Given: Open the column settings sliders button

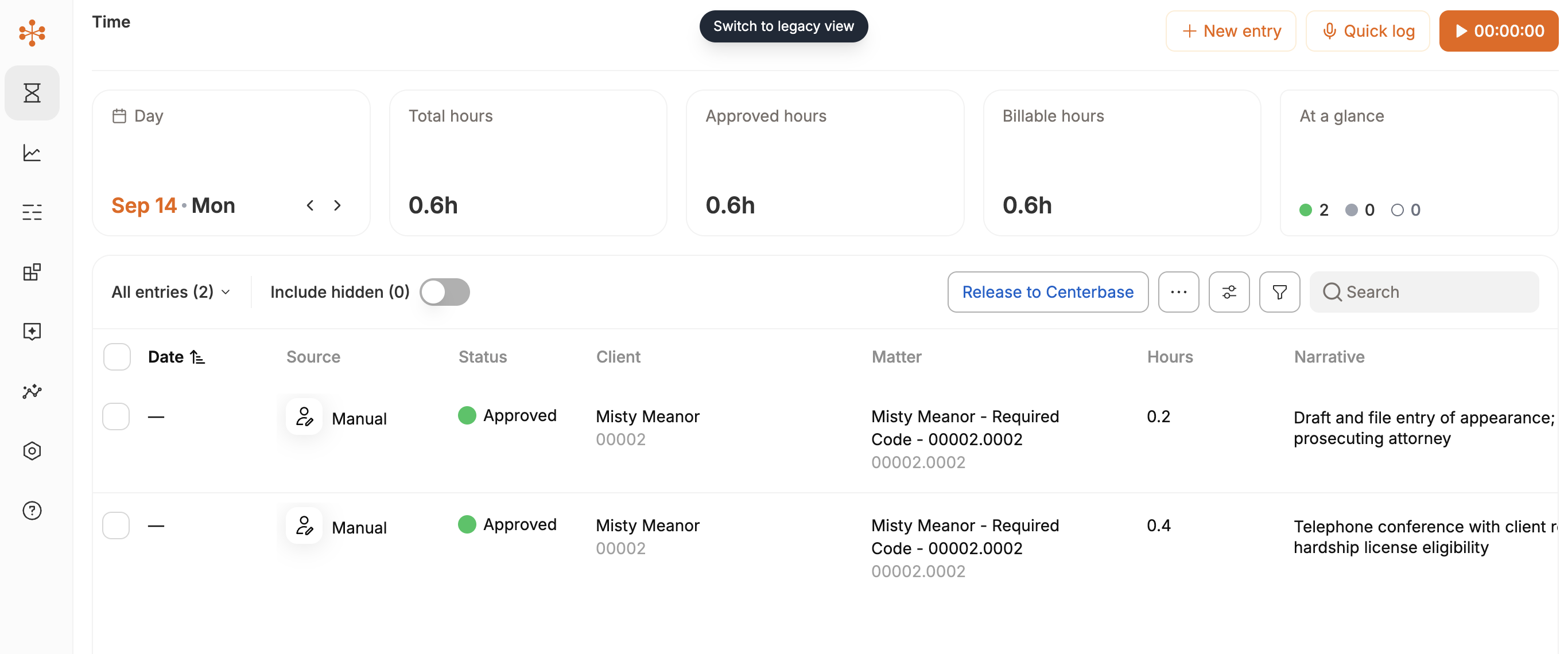Looking at the screenshot, I should [x=1229, y=292].
